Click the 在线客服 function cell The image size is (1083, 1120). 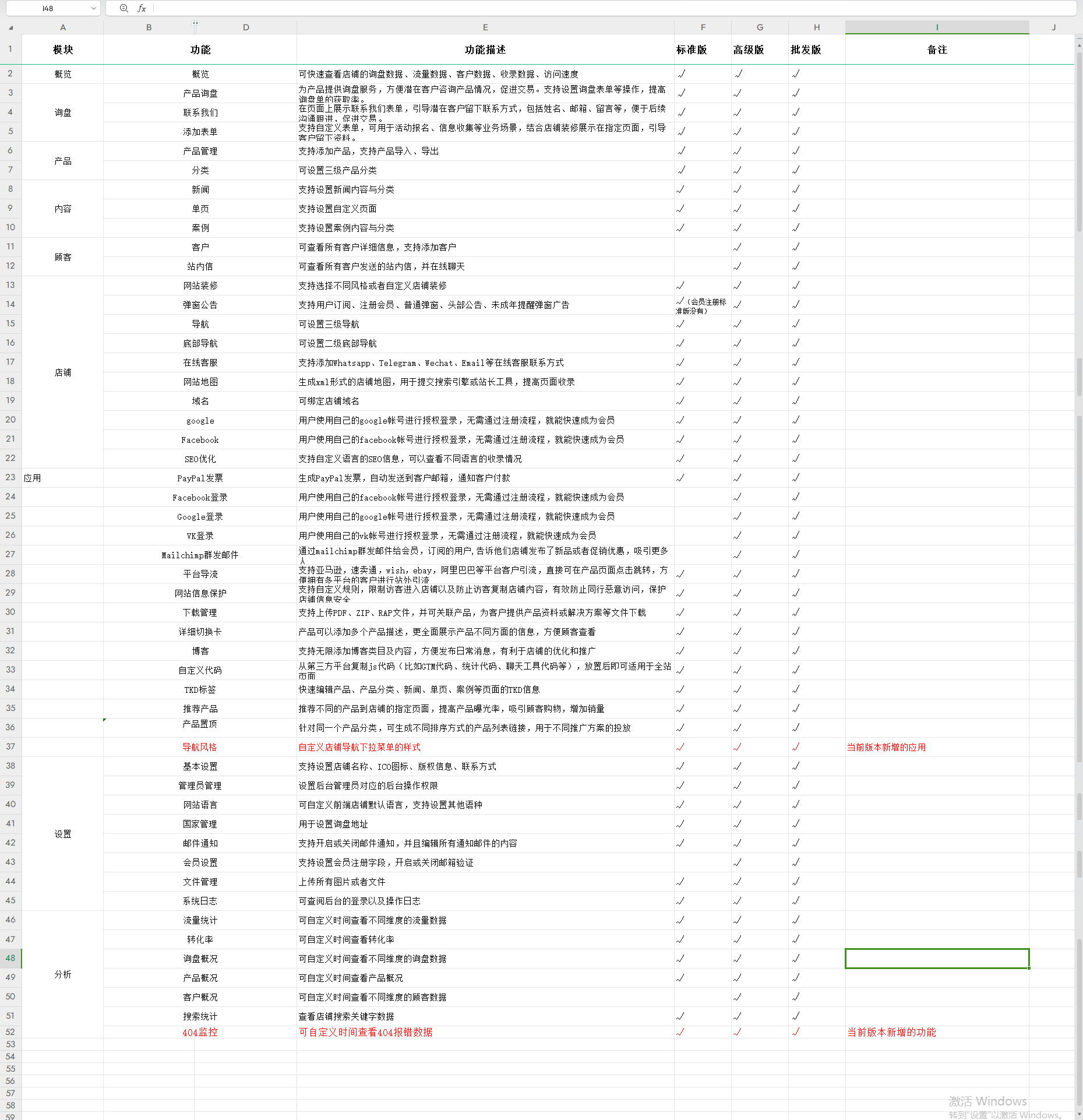(200, 362)
